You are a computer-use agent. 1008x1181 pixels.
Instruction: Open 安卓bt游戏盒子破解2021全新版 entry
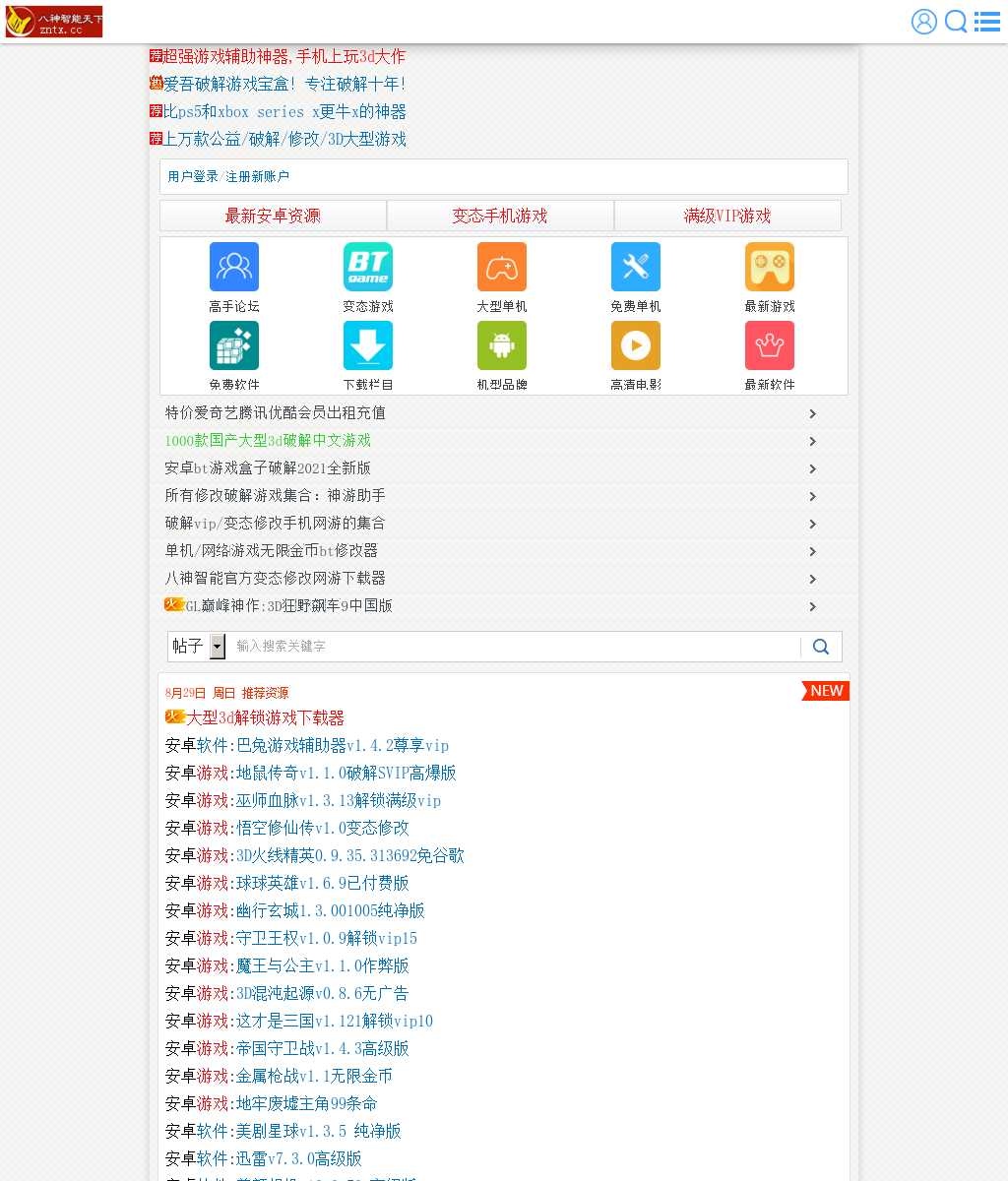(x=268, y=467)
